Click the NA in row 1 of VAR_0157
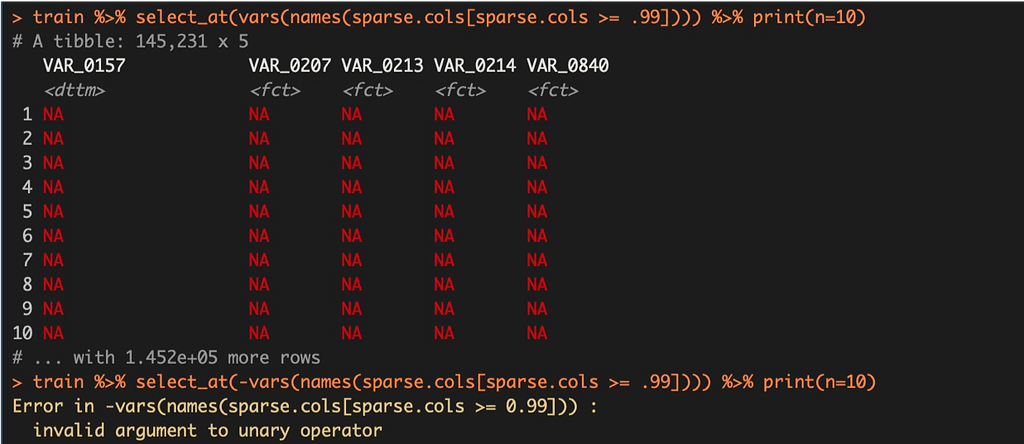 (54, 115)
